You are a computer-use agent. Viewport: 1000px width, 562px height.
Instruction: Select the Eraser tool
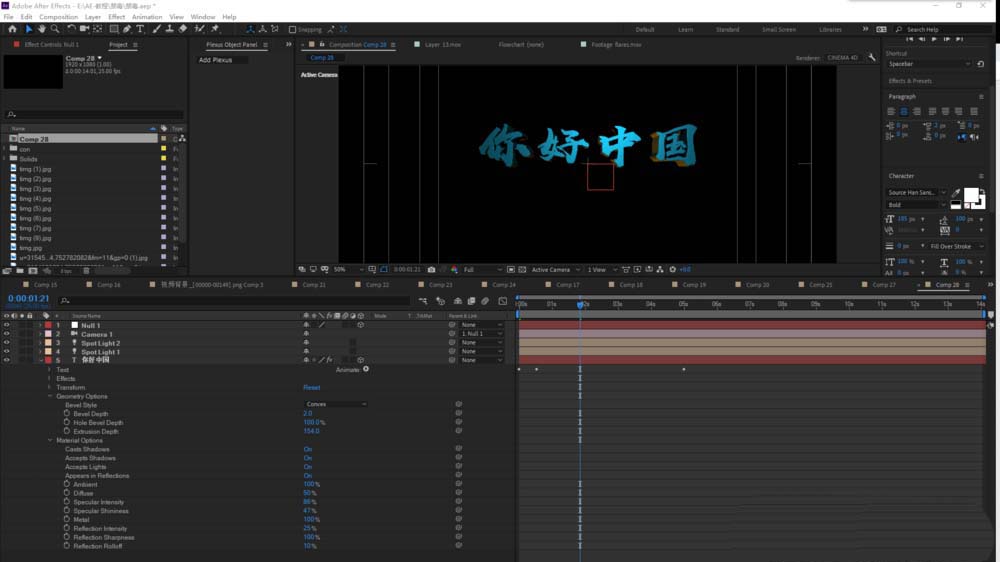click(x=183, y=29)
